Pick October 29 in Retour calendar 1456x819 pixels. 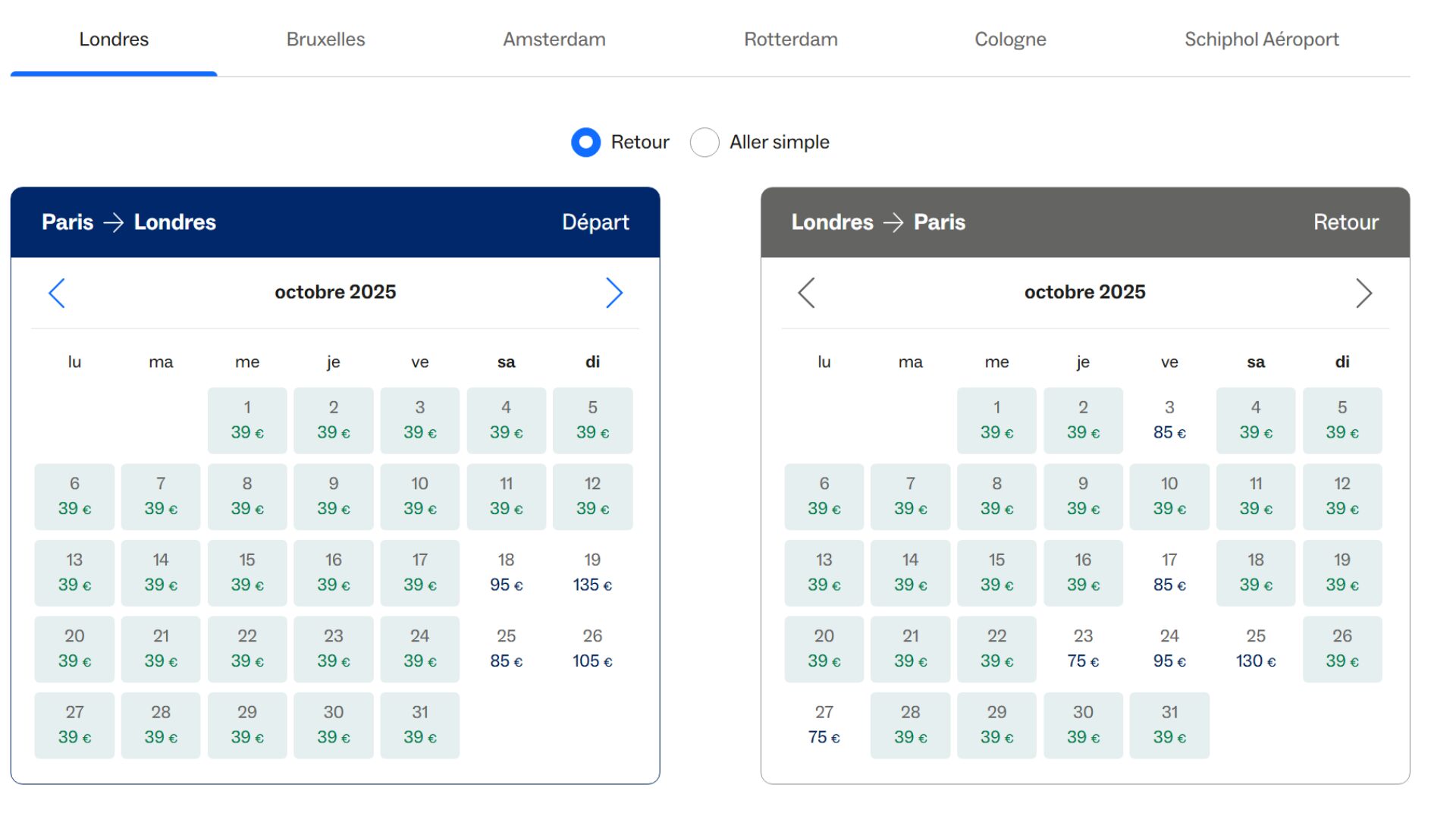(x=996, y=725)
